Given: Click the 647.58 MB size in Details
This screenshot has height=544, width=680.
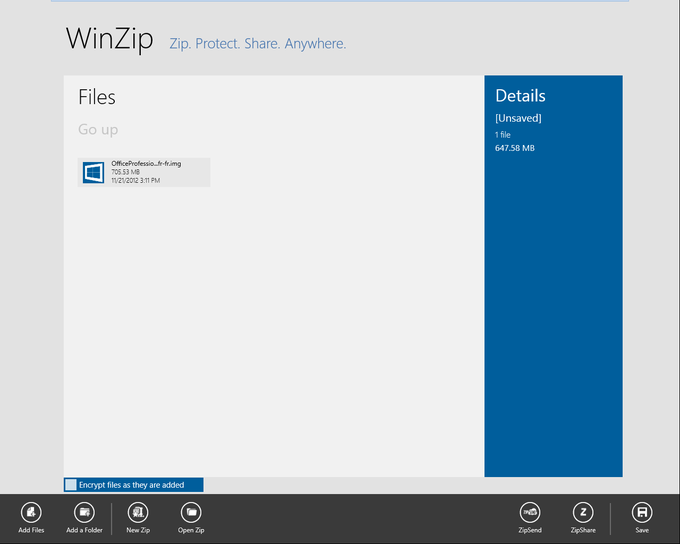Looking at the screenshot, I should click(x=515, y=148).
